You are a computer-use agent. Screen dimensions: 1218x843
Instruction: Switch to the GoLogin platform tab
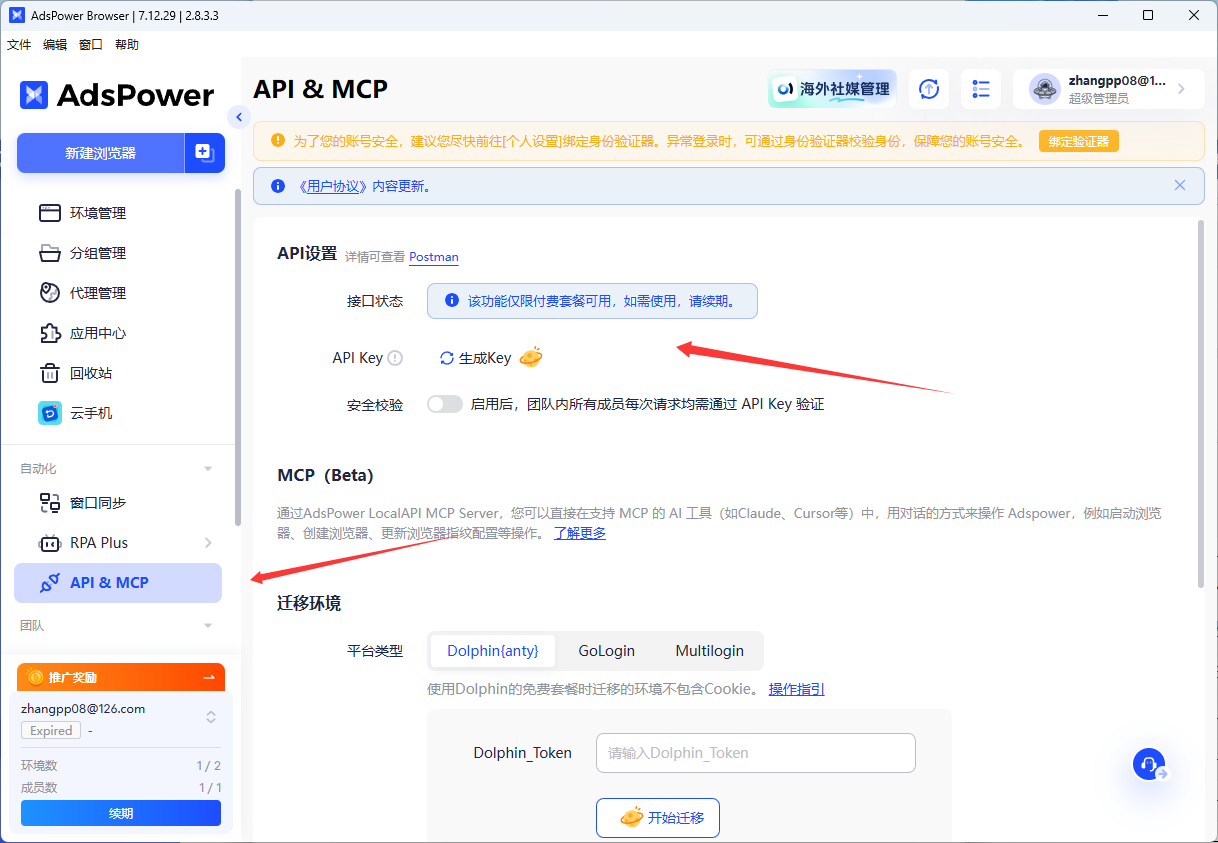[x=606, y=650]
